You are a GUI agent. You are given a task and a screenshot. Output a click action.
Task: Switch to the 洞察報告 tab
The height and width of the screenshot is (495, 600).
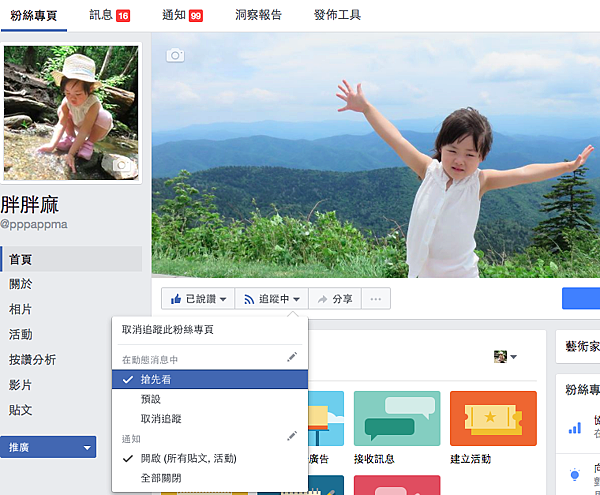(x=258, y=15)
